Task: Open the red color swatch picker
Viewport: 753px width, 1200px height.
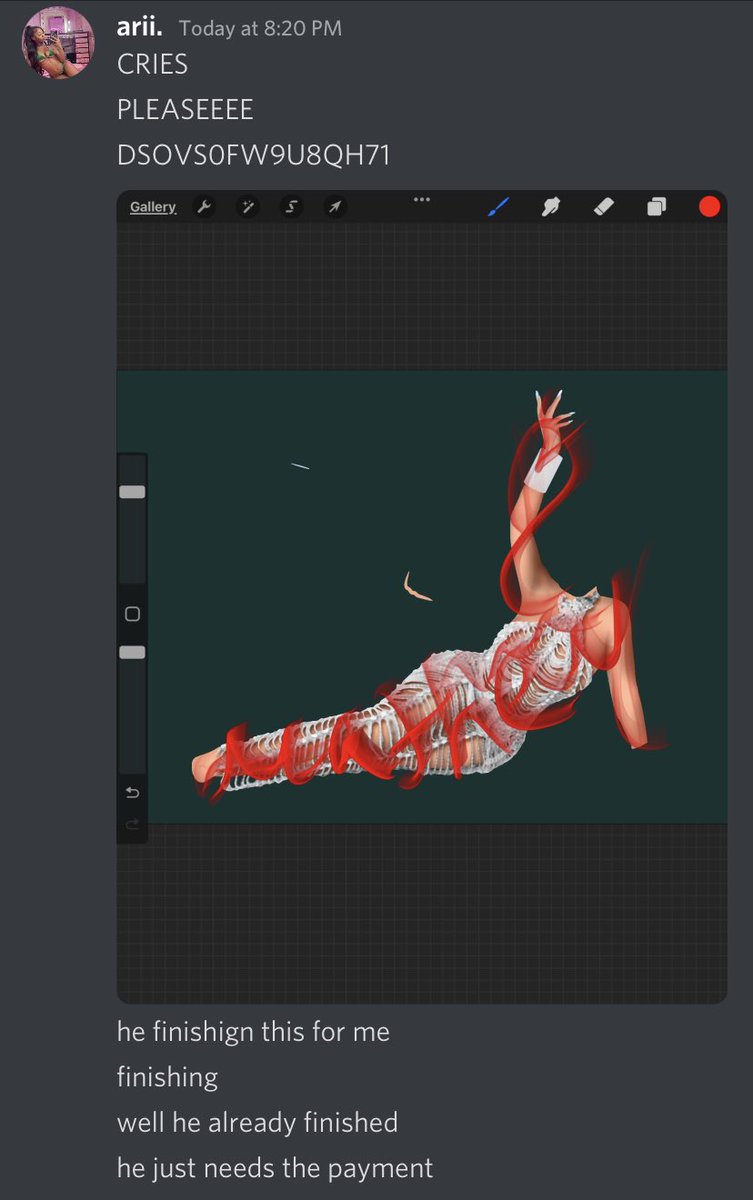Action: (709, 207)
